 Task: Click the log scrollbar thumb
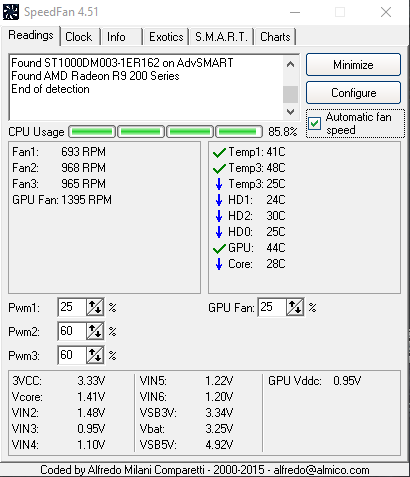click(x=290, y=94)
